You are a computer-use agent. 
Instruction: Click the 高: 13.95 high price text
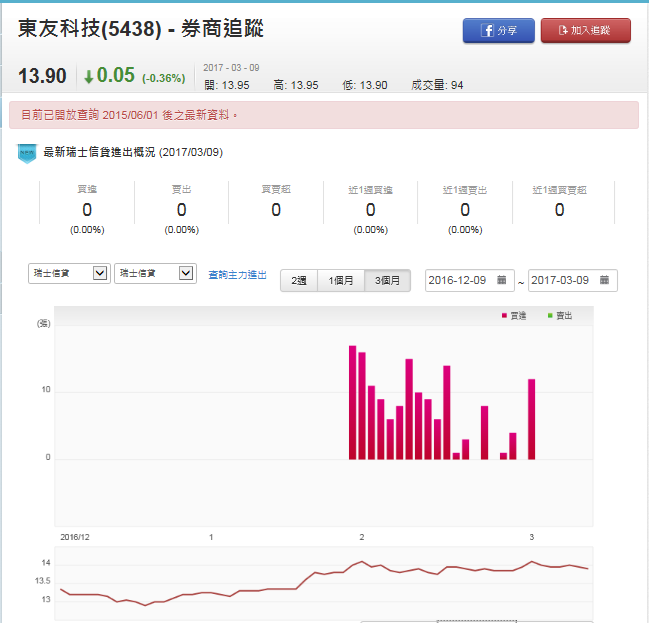[296, 85]
